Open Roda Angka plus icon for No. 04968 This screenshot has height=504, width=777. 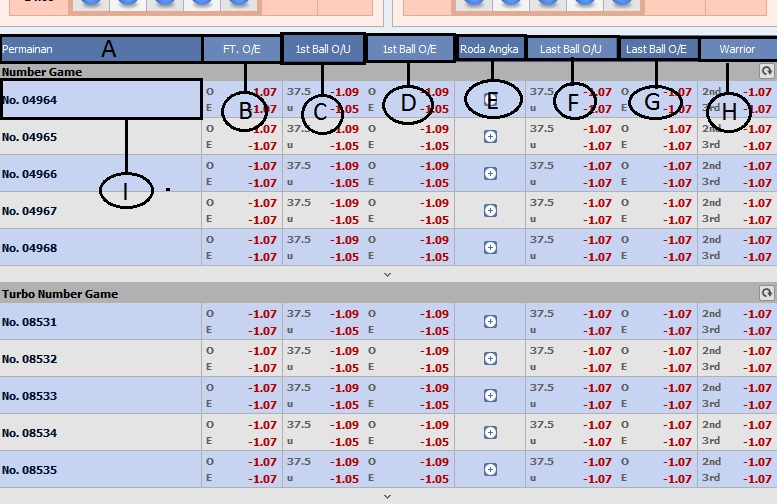click(490, 248)
